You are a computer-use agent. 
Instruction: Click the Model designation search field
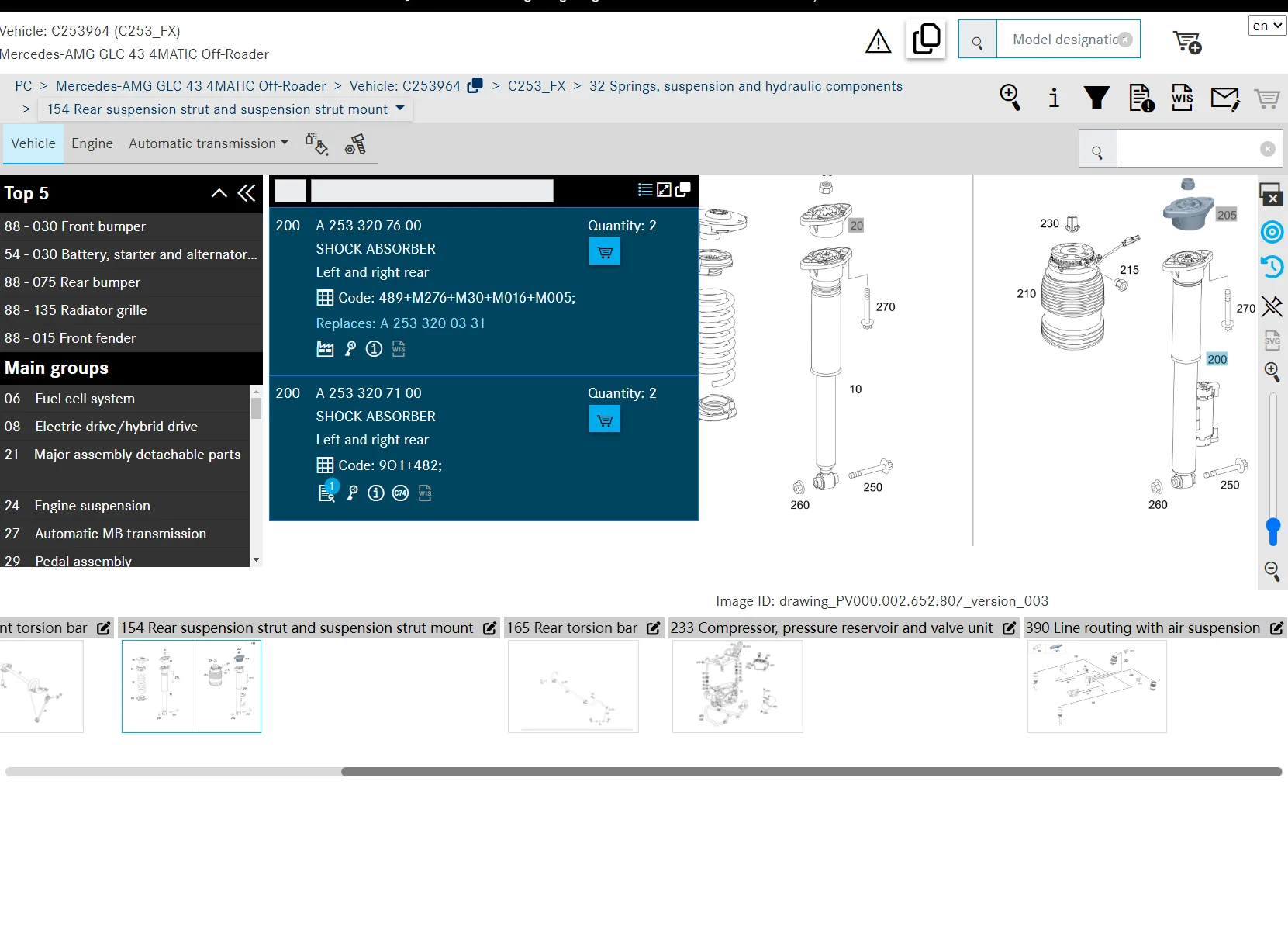tap(1068, 40)
